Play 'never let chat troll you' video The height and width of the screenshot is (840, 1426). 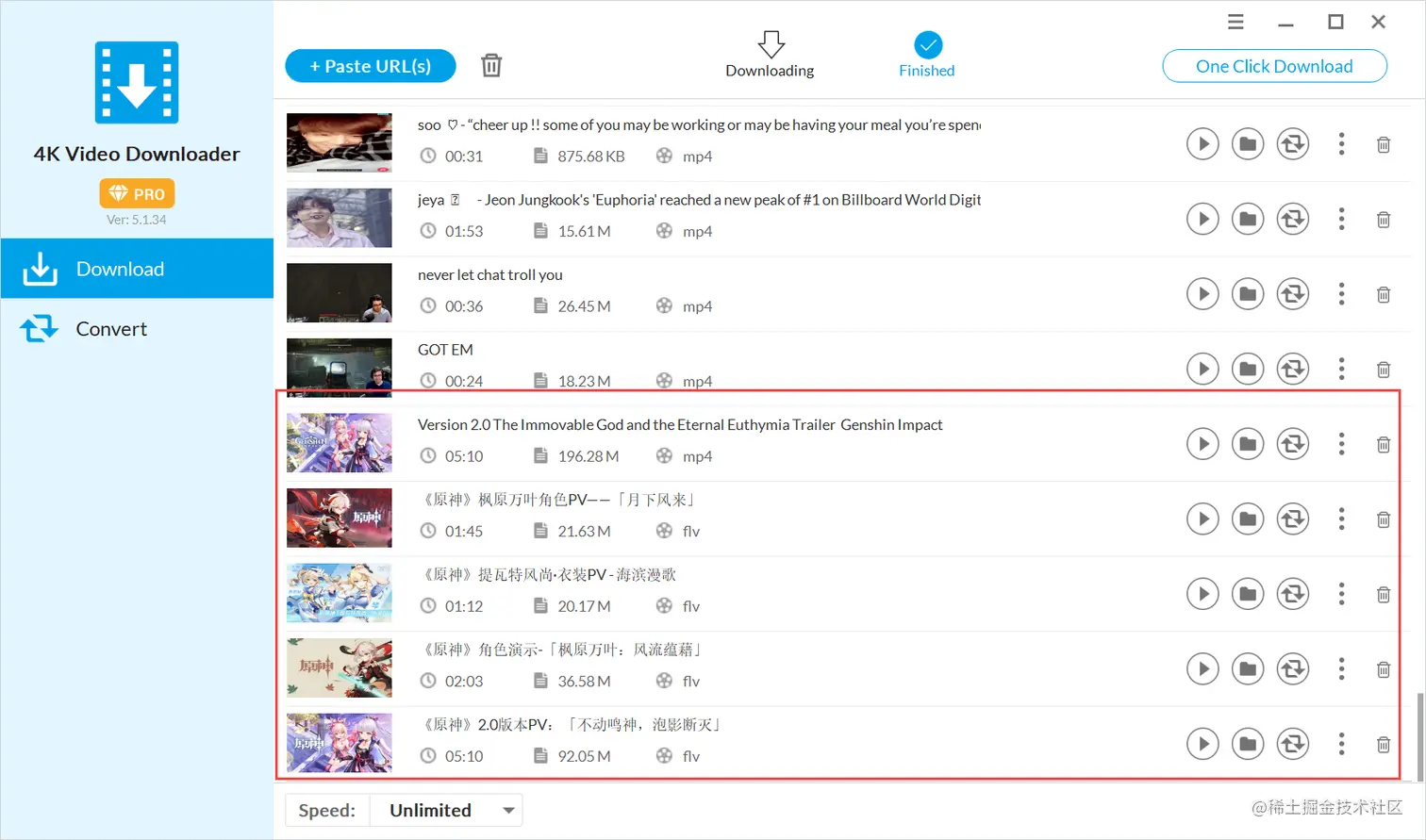1202,294
